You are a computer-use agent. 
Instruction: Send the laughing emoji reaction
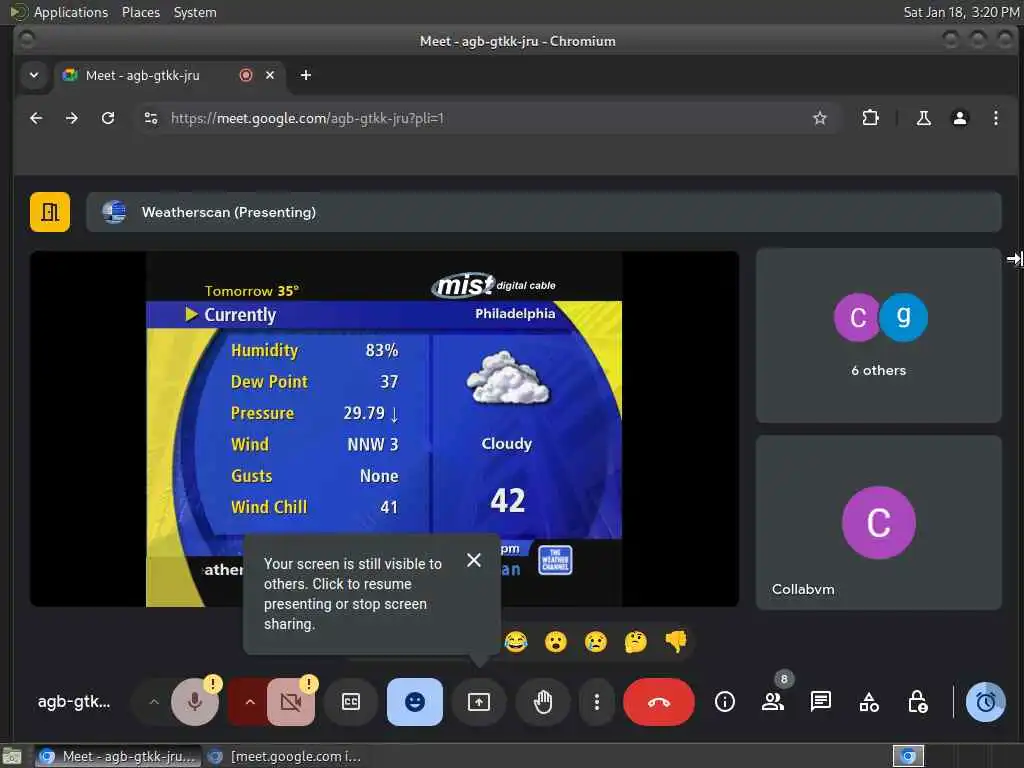tap(516, 642)
